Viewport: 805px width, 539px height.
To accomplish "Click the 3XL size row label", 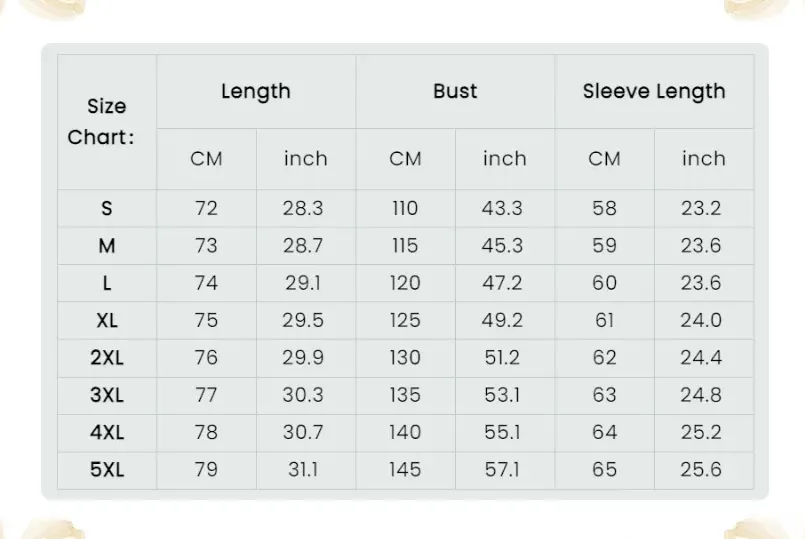I will coord(107,395).
